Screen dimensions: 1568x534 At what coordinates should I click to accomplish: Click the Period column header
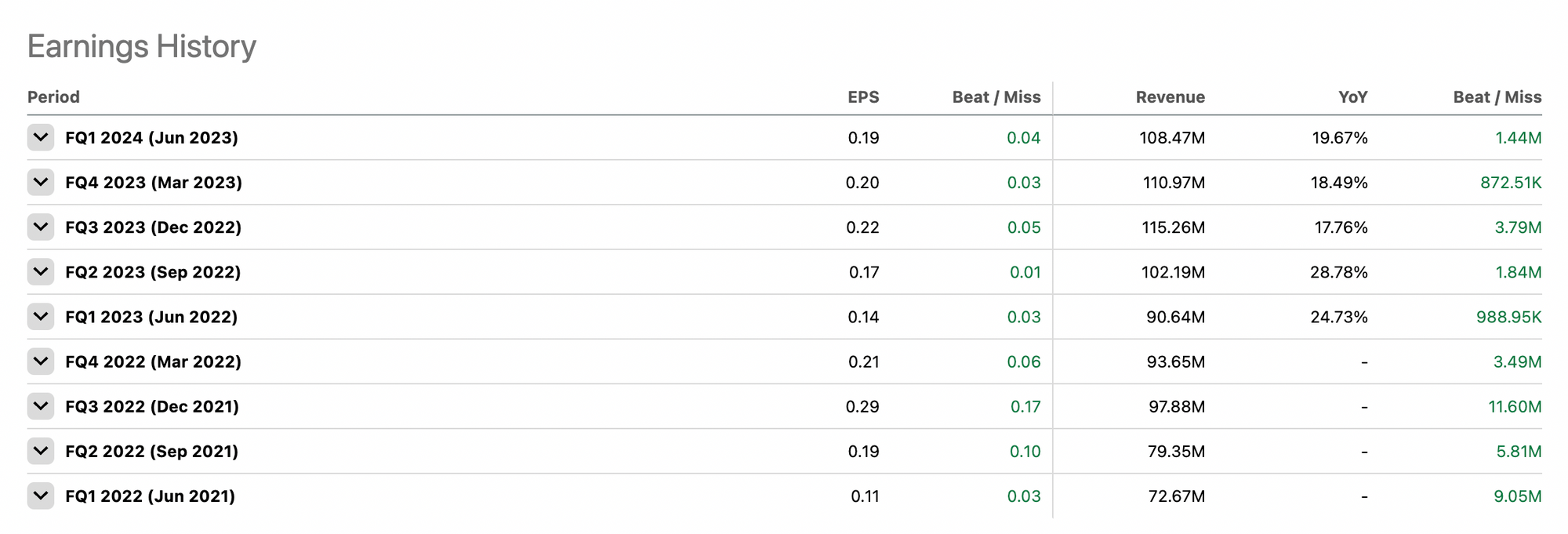[x=53, y=97]
